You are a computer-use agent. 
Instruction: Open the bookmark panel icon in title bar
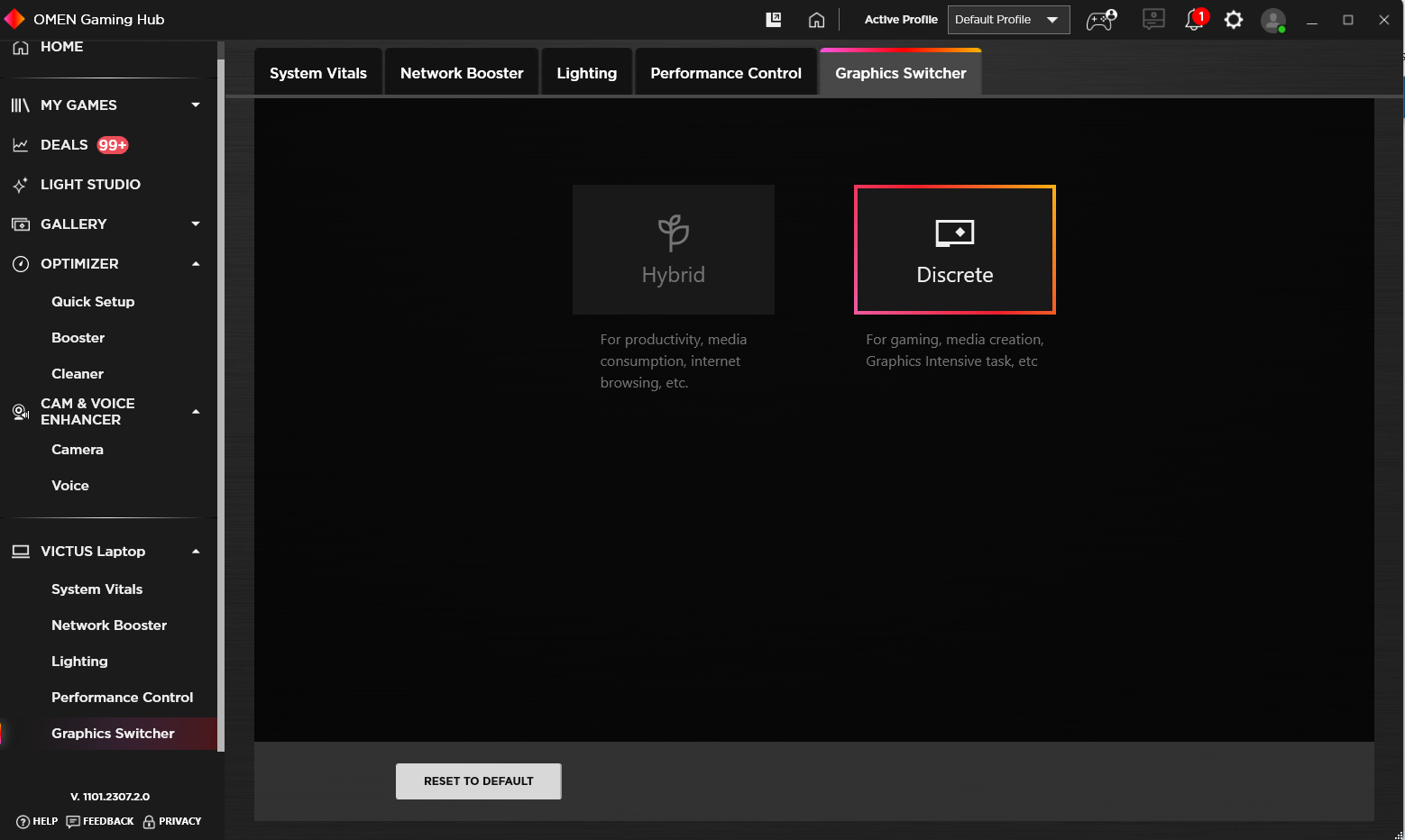774,20
